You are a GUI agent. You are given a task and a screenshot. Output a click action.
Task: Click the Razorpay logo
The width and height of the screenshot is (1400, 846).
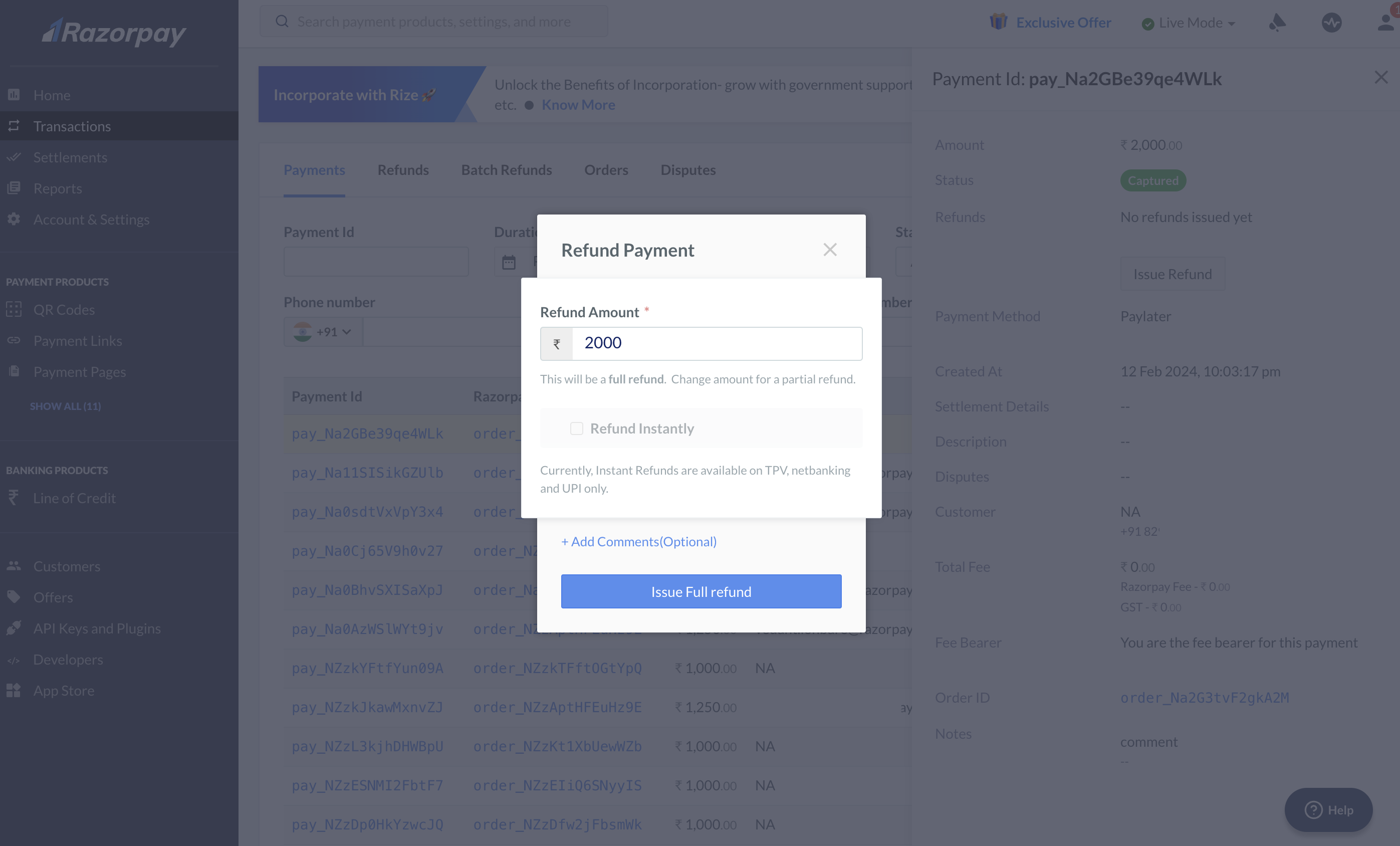114,33
